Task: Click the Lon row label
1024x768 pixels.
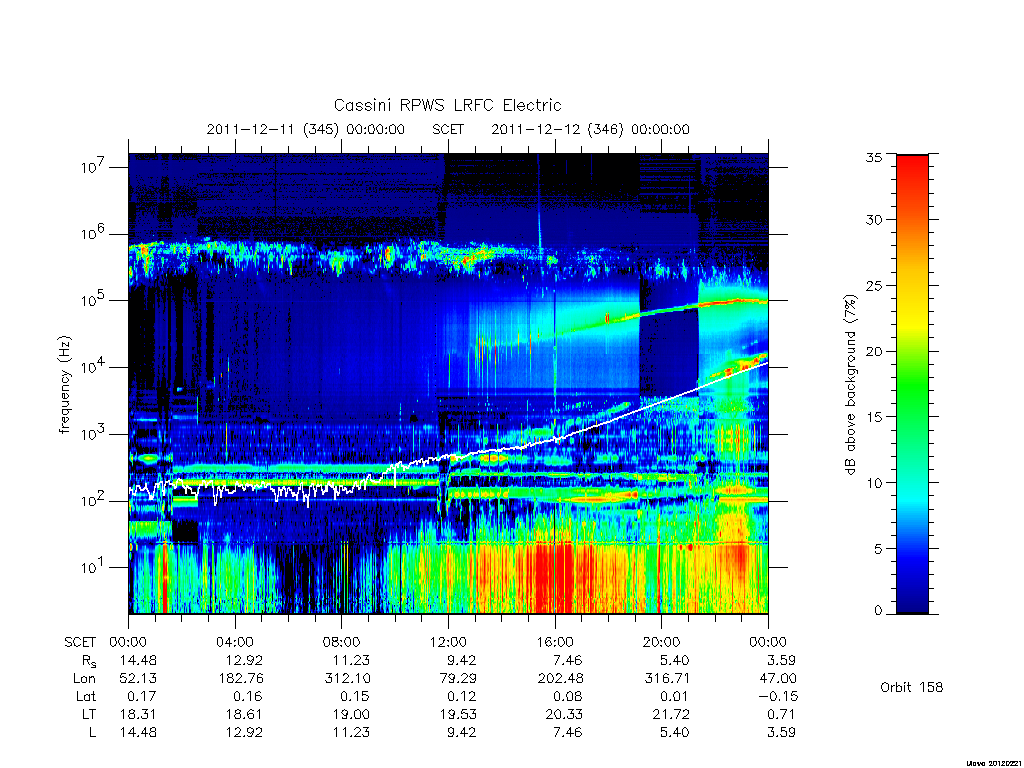Action: pos(84,679)
